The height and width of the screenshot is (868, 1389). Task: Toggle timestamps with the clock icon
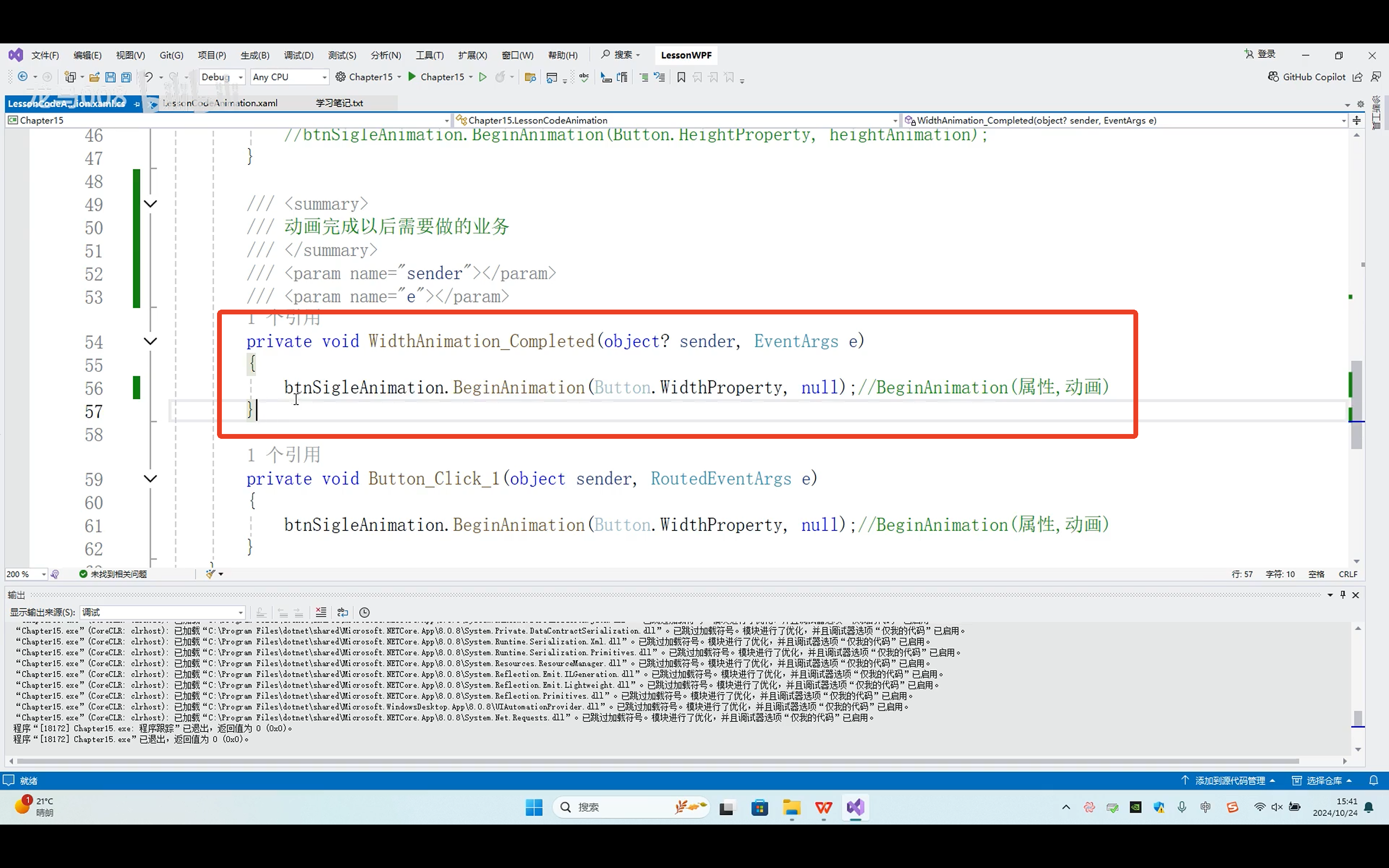[365, 612]
